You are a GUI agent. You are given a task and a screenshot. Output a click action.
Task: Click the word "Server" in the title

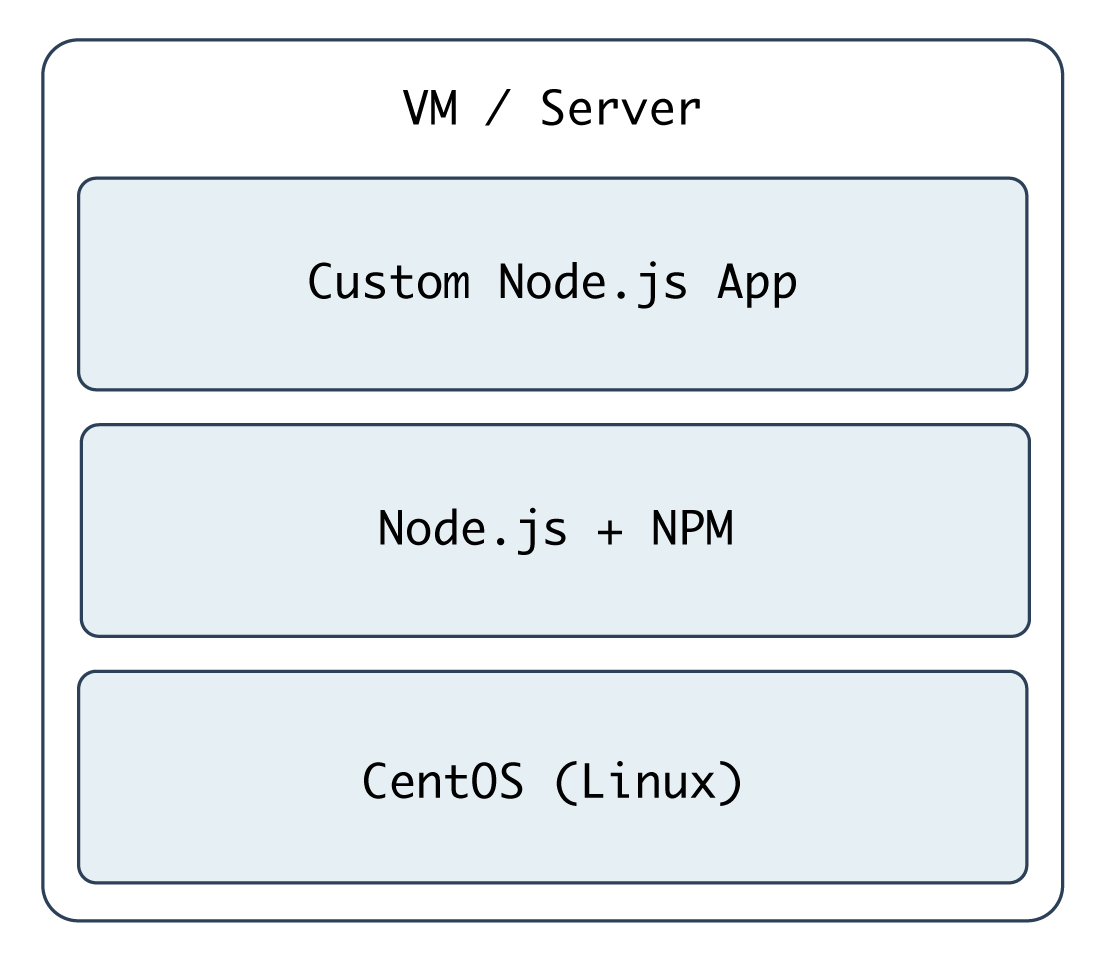point(620,108)
